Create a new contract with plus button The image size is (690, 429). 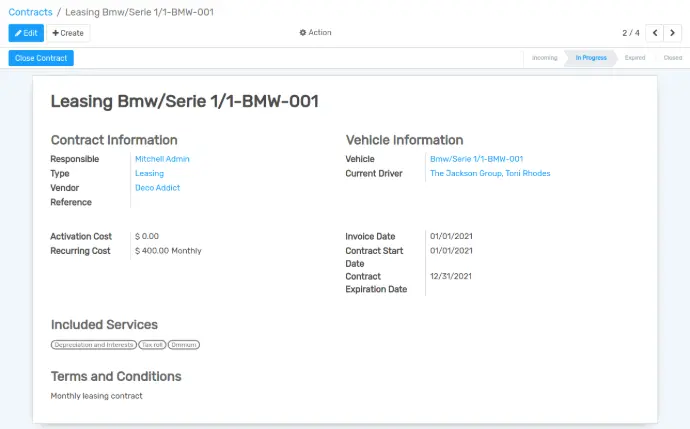pos(68,33)
